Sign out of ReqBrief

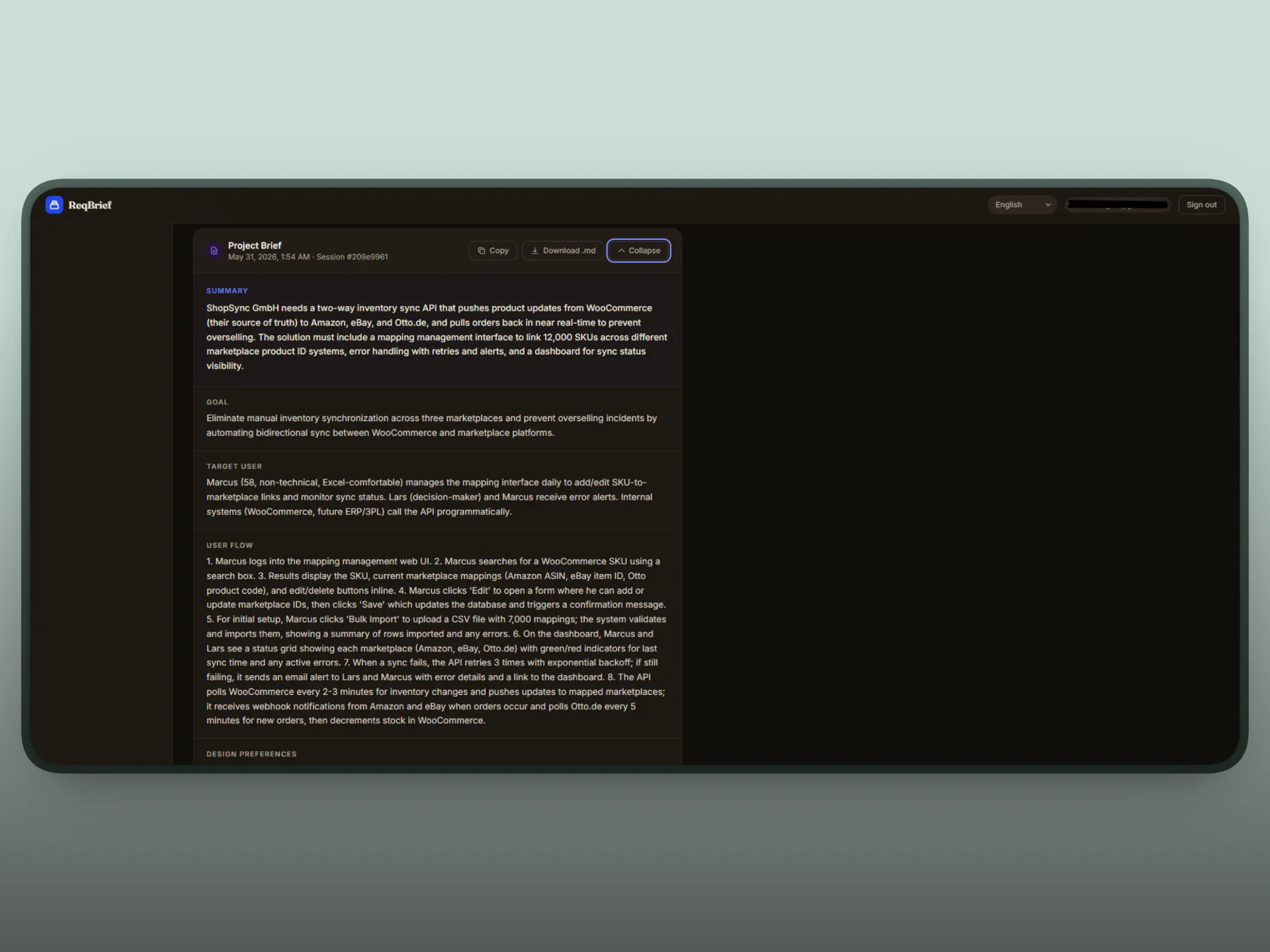click(1201, 205)
